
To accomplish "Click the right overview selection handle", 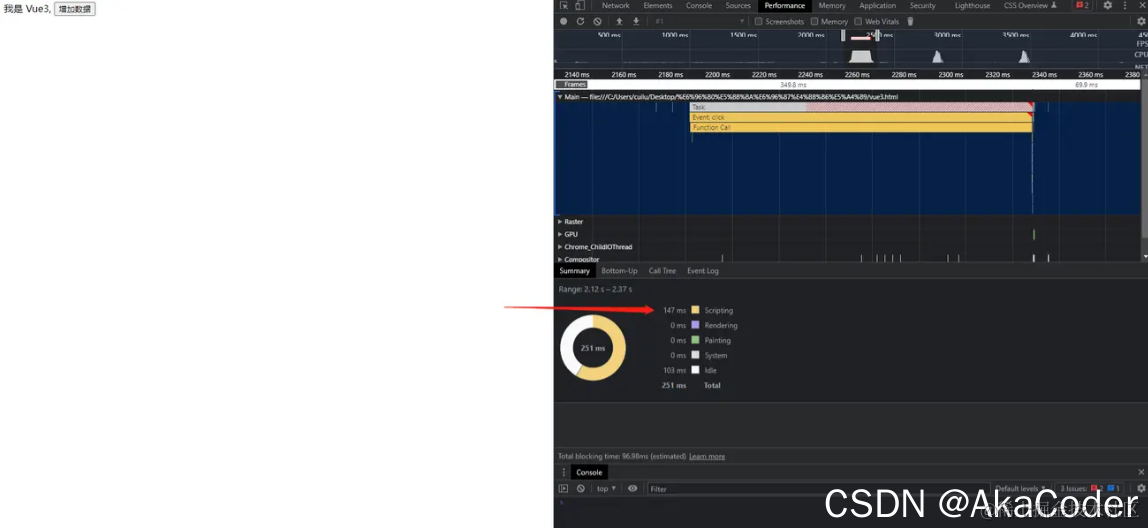I will (x=877, y=35).
